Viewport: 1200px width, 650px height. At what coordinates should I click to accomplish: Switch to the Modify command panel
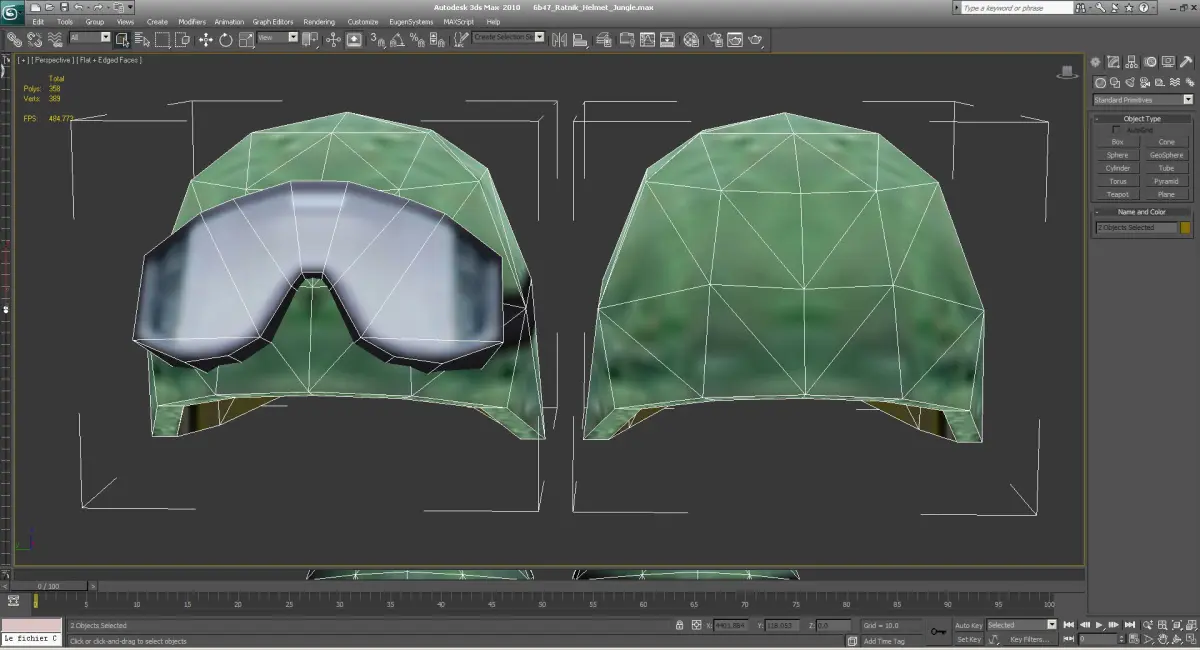click(x=1113, y=62)
